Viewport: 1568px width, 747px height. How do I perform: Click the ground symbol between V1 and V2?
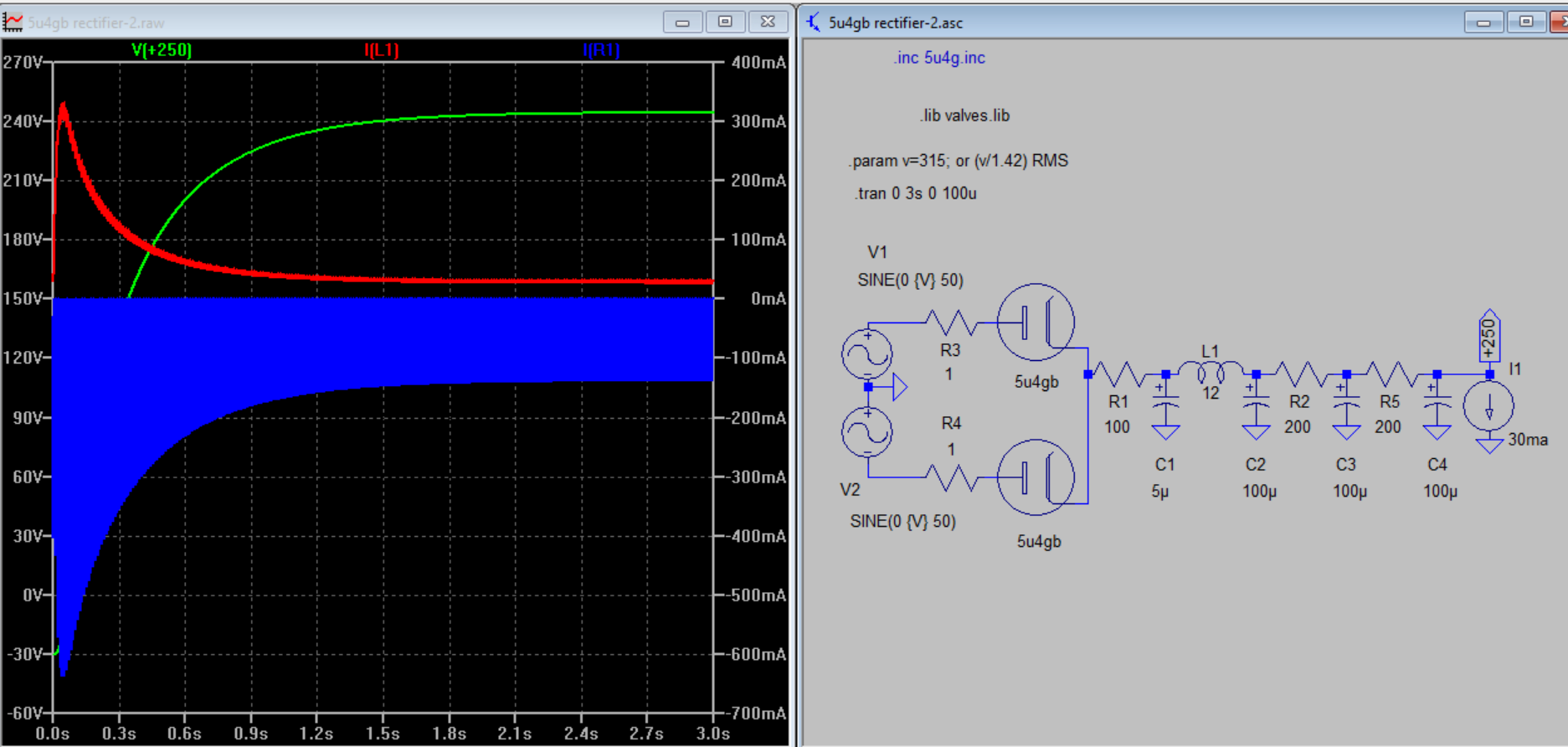898,388
